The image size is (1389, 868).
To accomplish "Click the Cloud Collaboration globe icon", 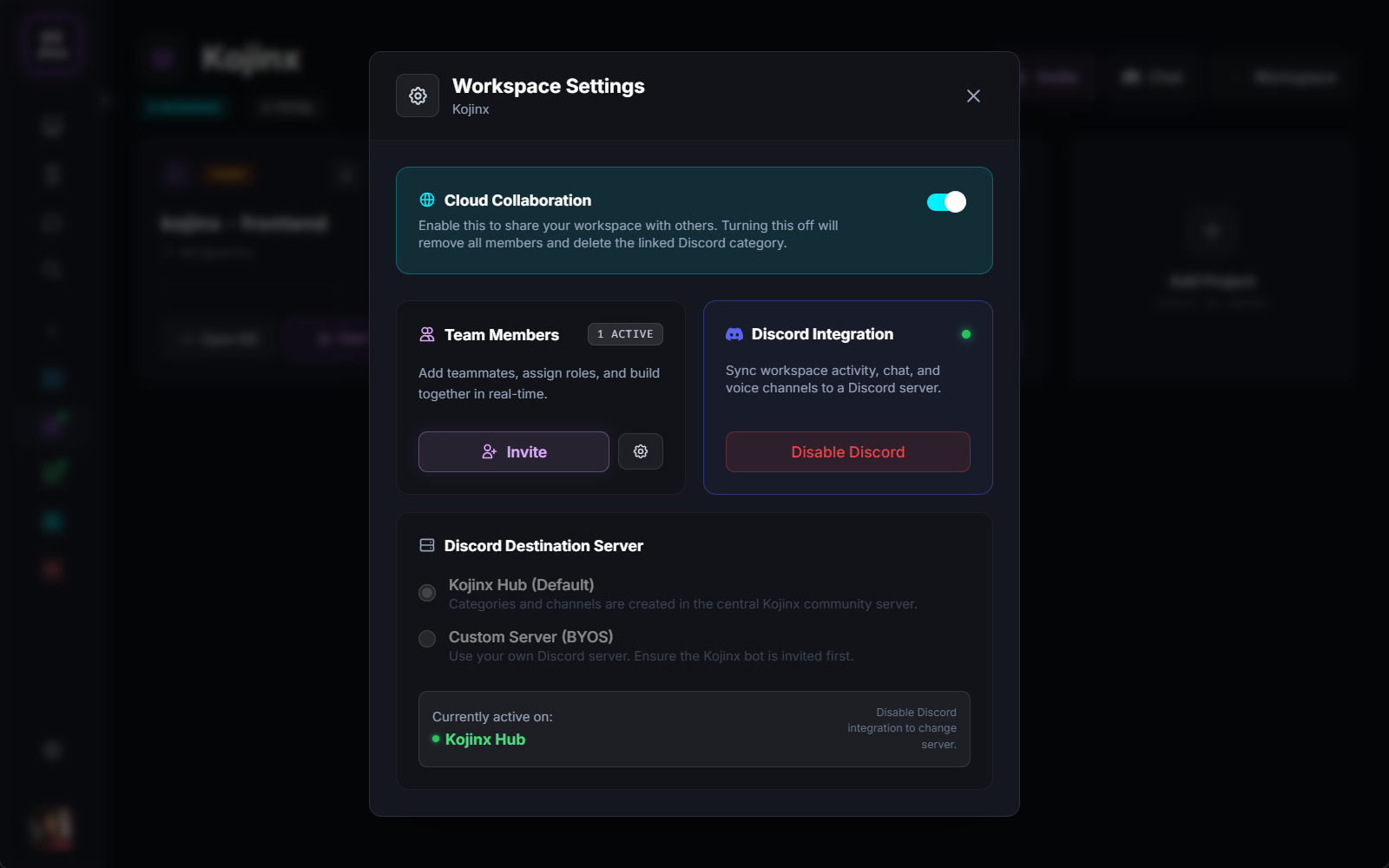I will point(427,200).
